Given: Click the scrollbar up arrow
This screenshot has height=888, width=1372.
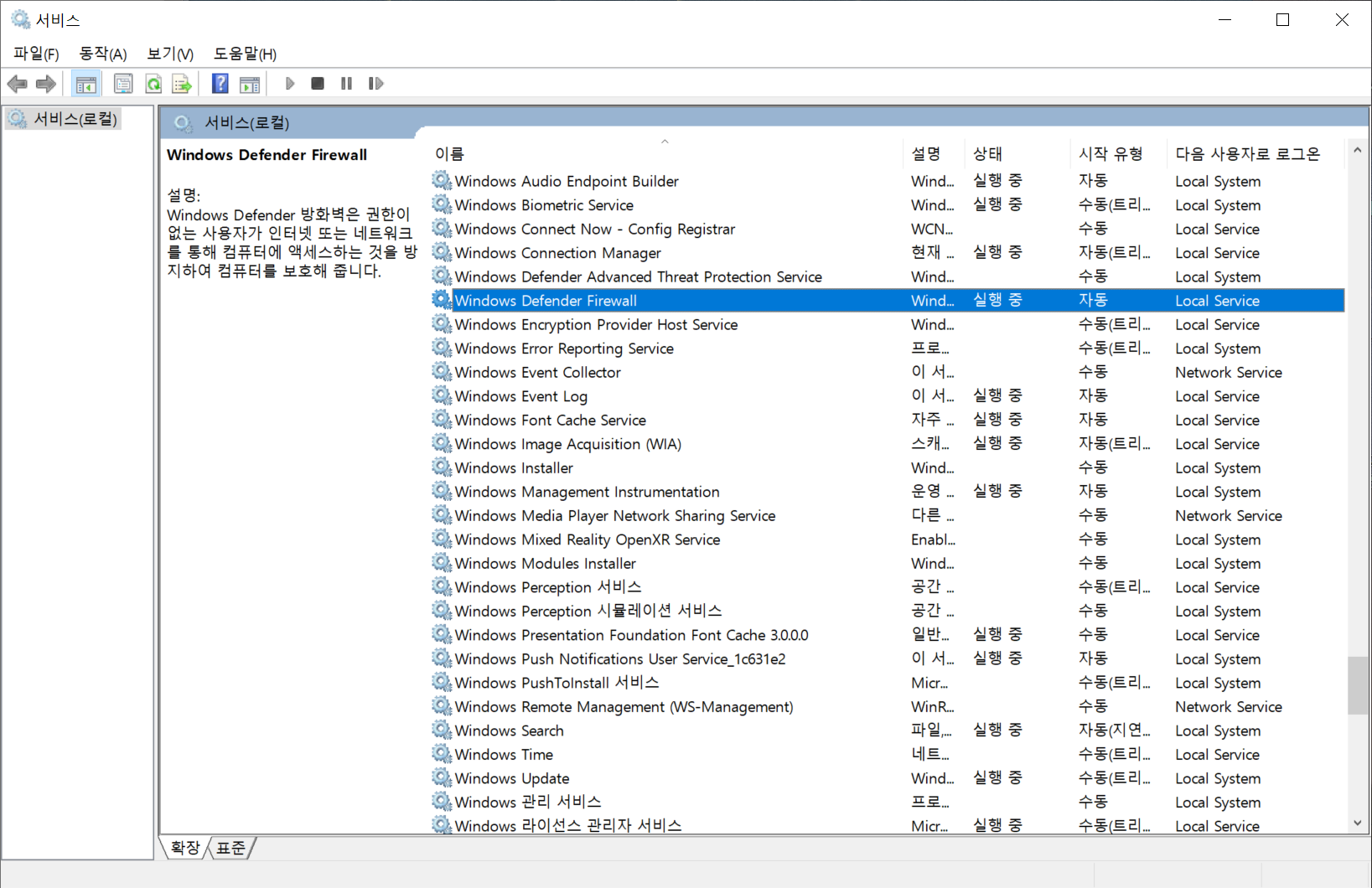Looking at the screenshot, I should tap(1358, 151).
